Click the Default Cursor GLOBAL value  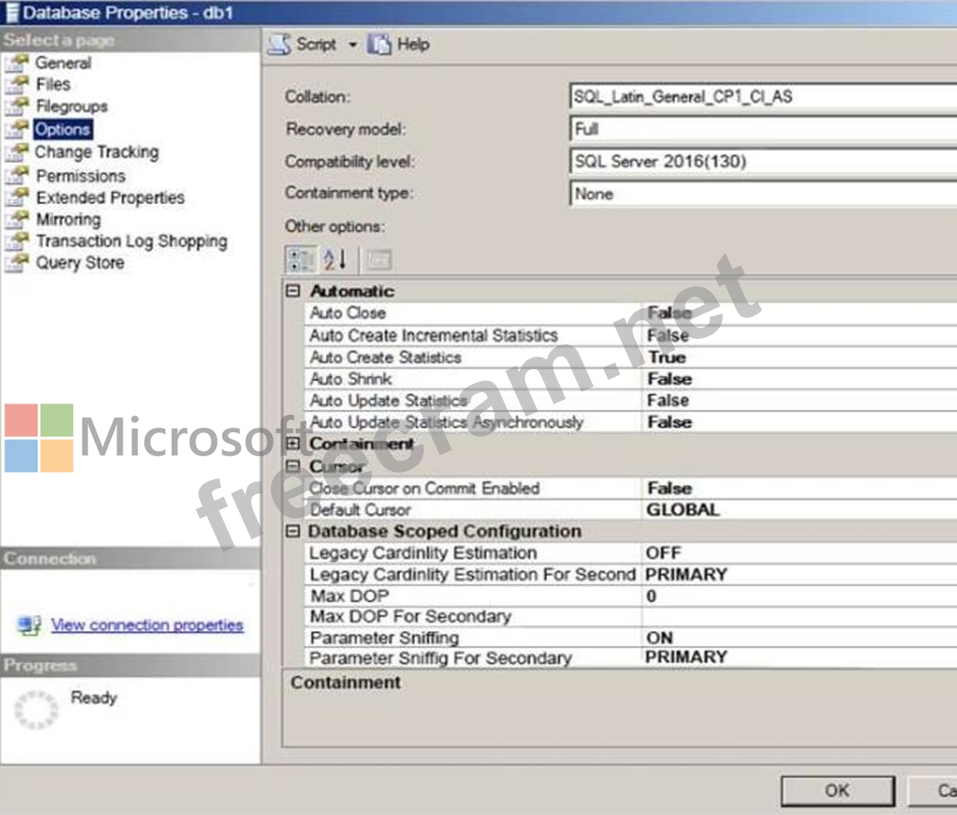point(683,510)
